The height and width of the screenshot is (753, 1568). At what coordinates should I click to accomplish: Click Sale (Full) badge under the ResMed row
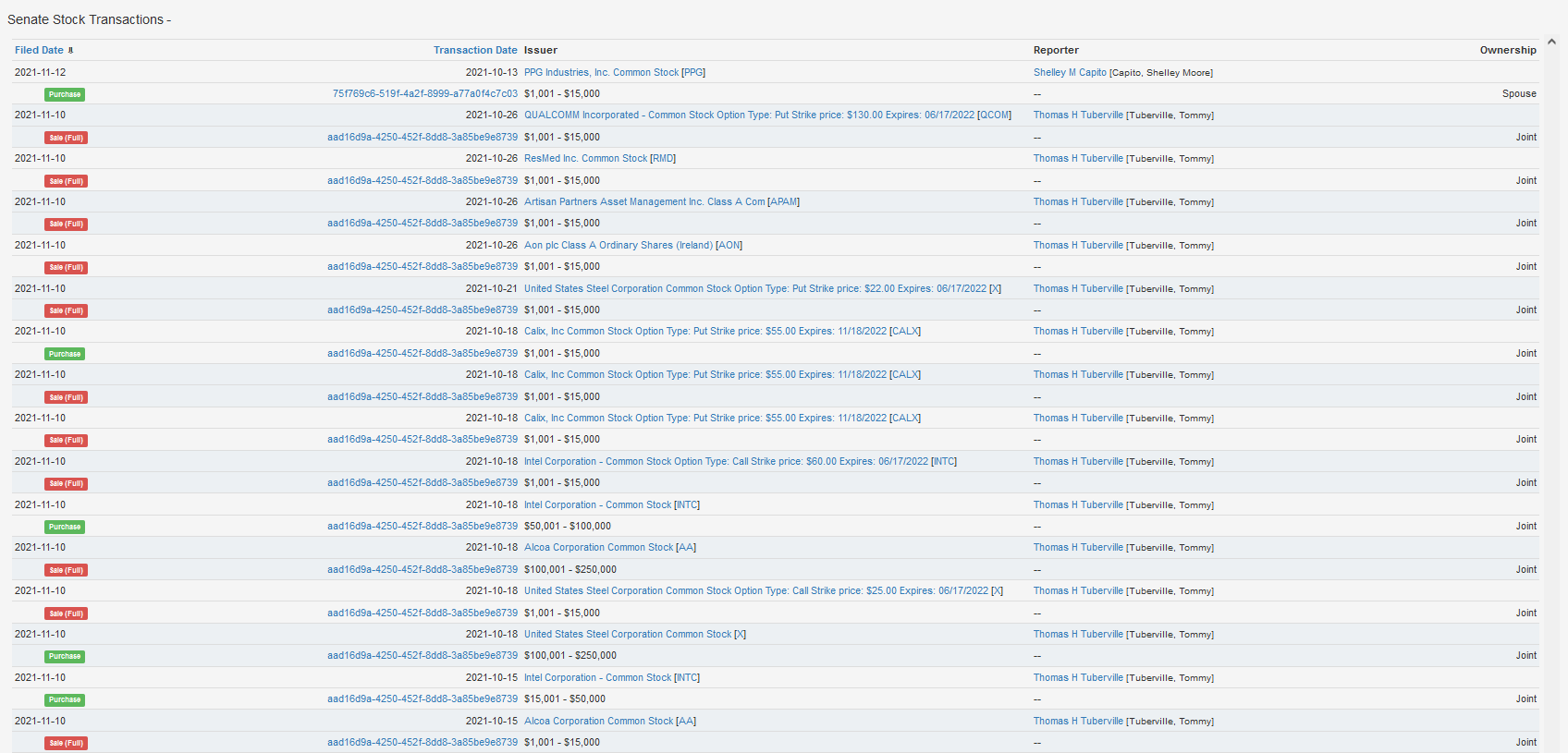[x=66, y=181]
